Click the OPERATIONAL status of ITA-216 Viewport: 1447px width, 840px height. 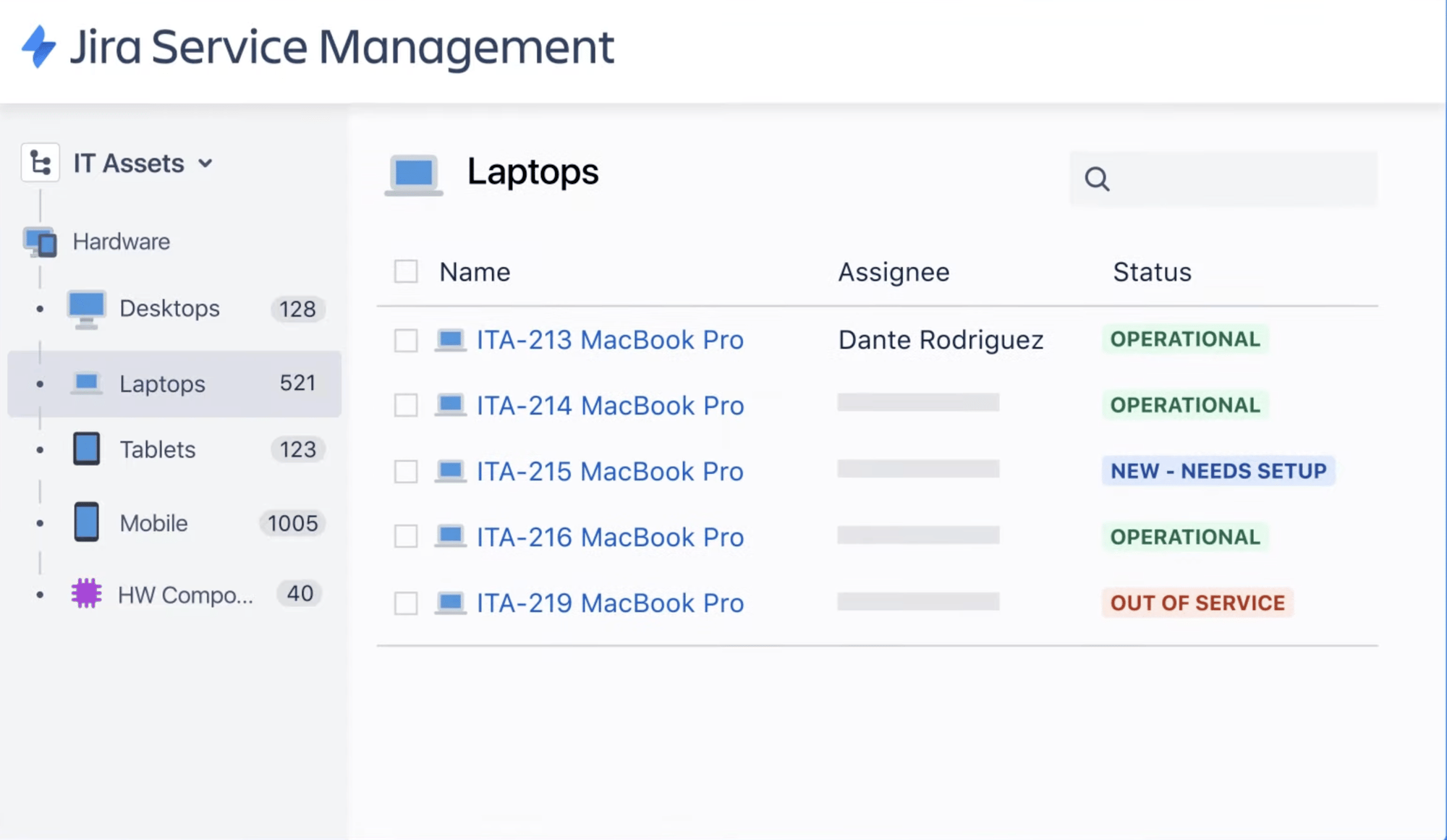tap(1185, 537)
